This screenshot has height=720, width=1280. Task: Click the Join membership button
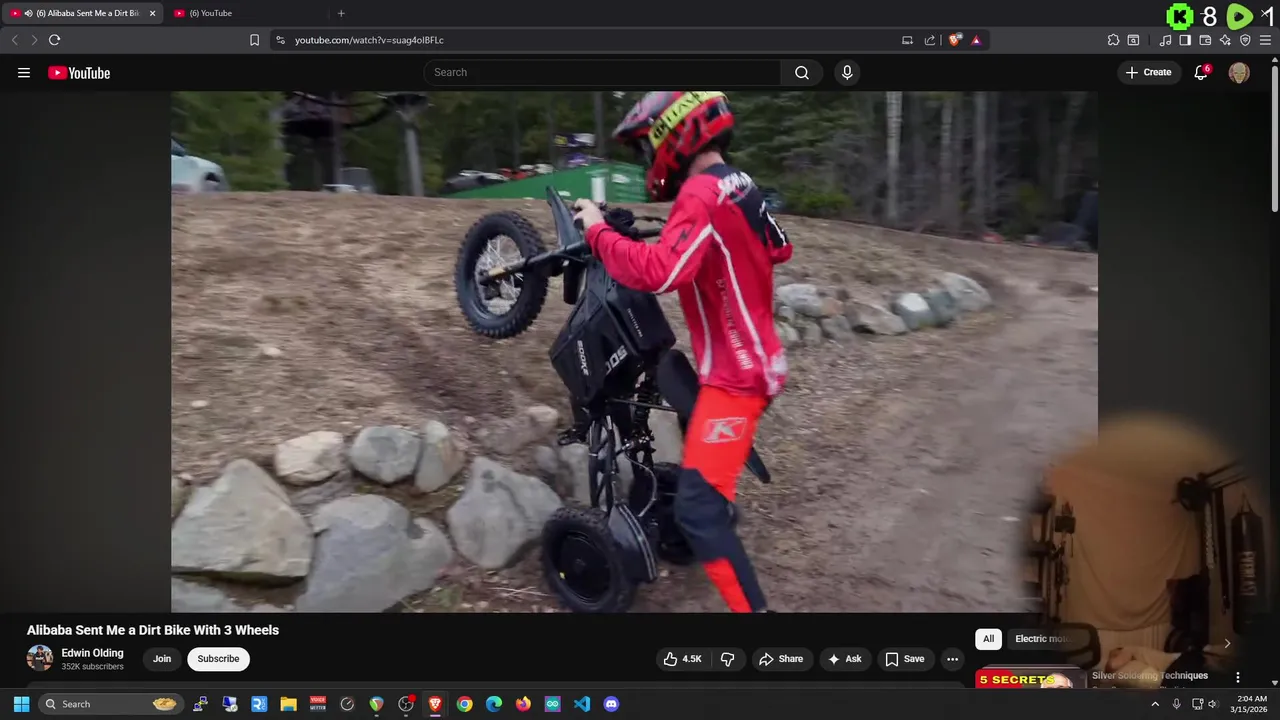[162, 659]
